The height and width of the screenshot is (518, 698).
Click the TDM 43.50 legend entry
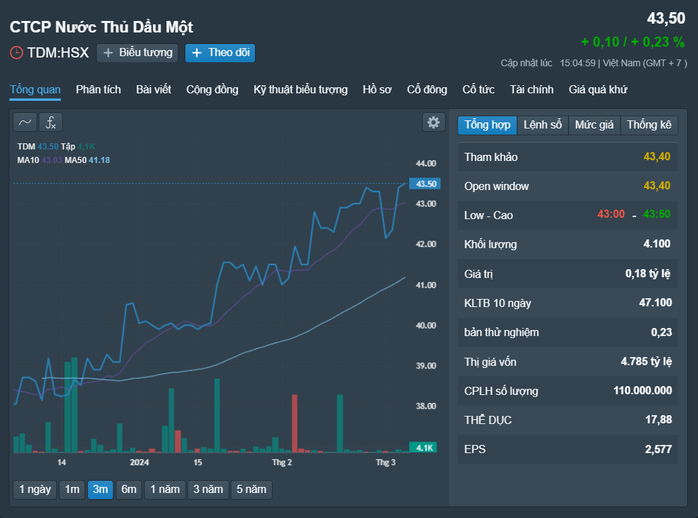[x=38, y=147]
